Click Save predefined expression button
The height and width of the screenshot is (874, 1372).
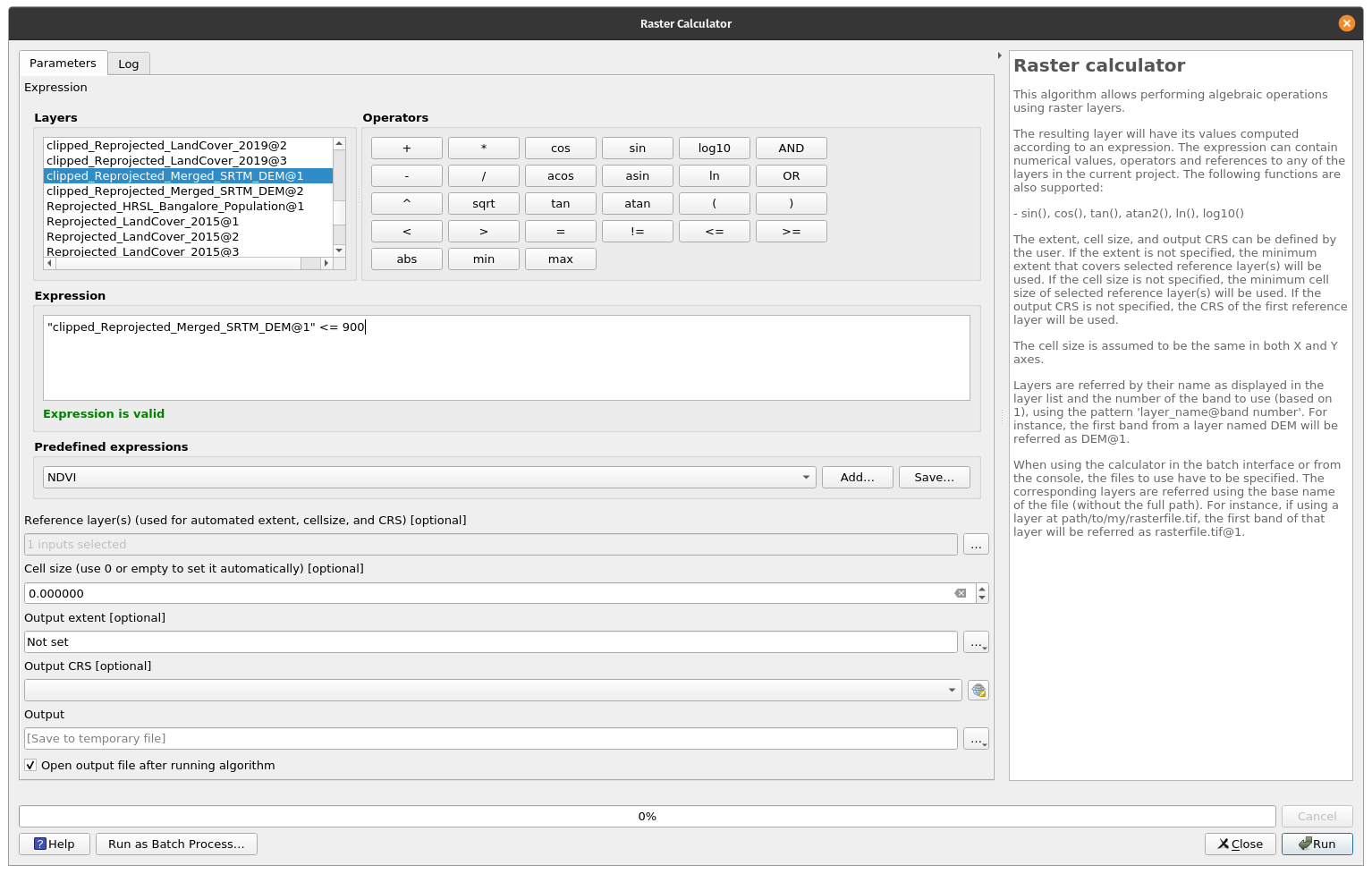[934, 478]
